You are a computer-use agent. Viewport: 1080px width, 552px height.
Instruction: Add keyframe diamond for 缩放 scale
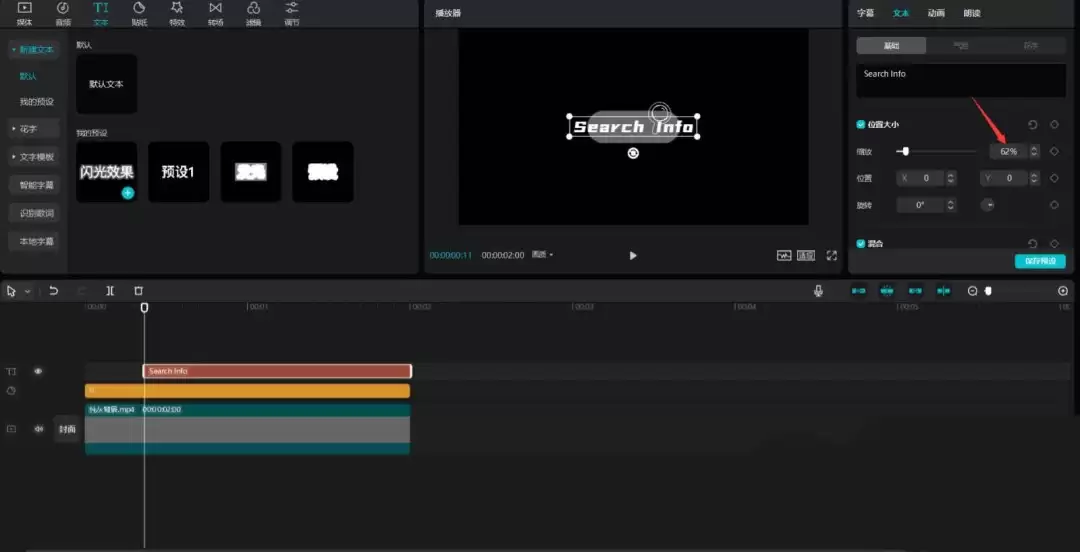coord(1054,152)
